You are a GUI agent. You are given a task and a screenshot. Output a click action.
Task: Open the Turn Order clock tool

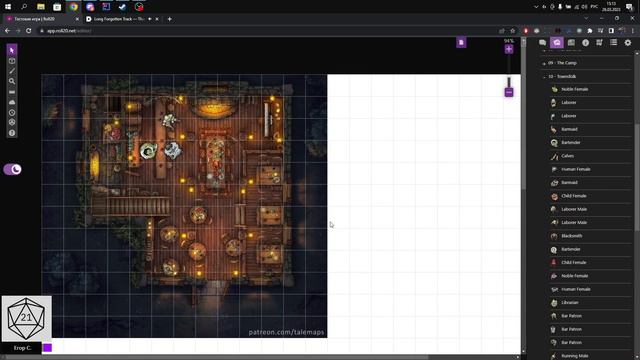pyautogui.click(x=12, y=112)
